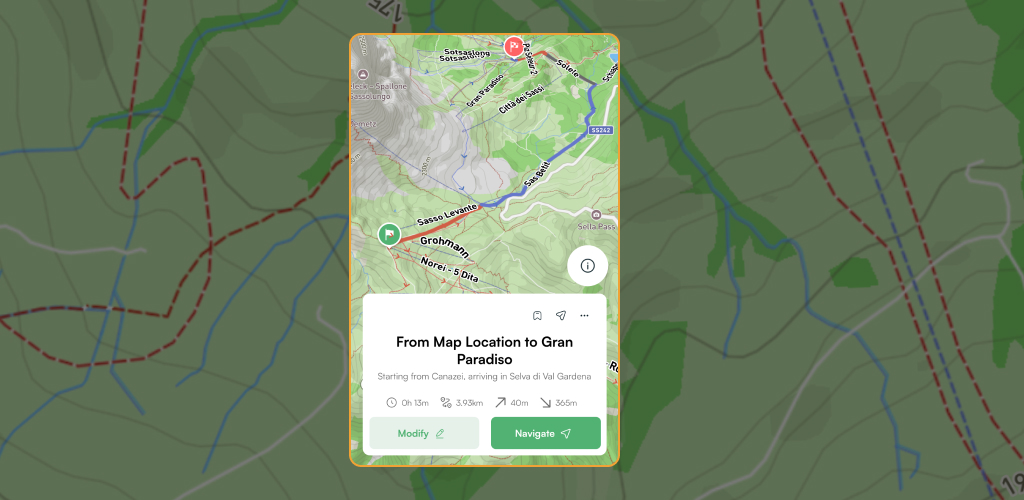Open the three-dots more options menu

pos(584,315)
